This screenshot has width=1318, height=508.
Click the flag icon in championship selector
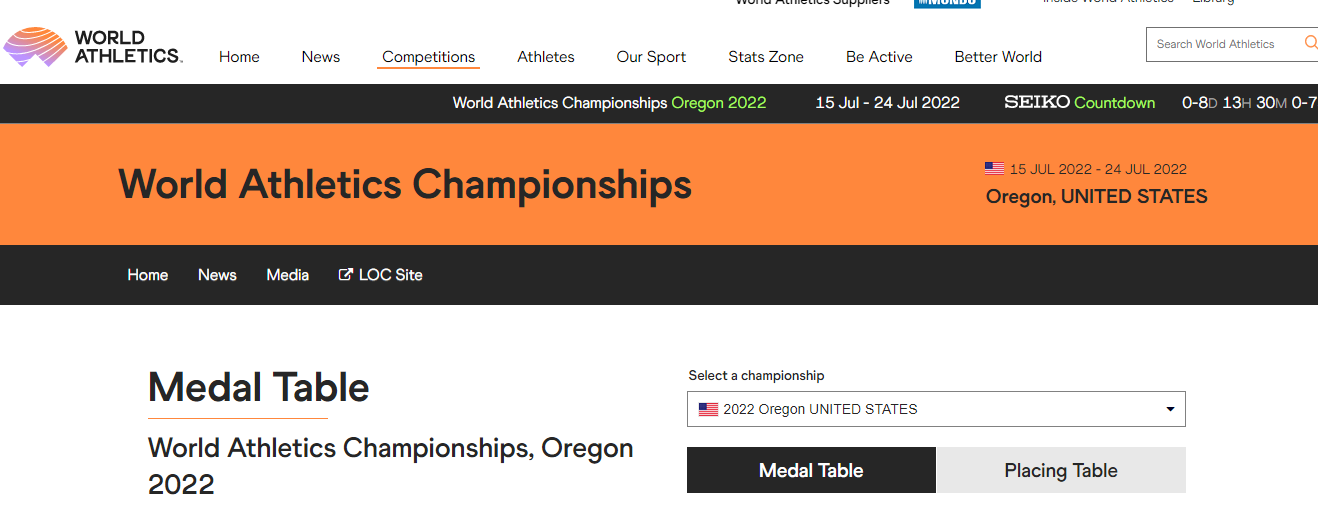[x=708, y=409]
